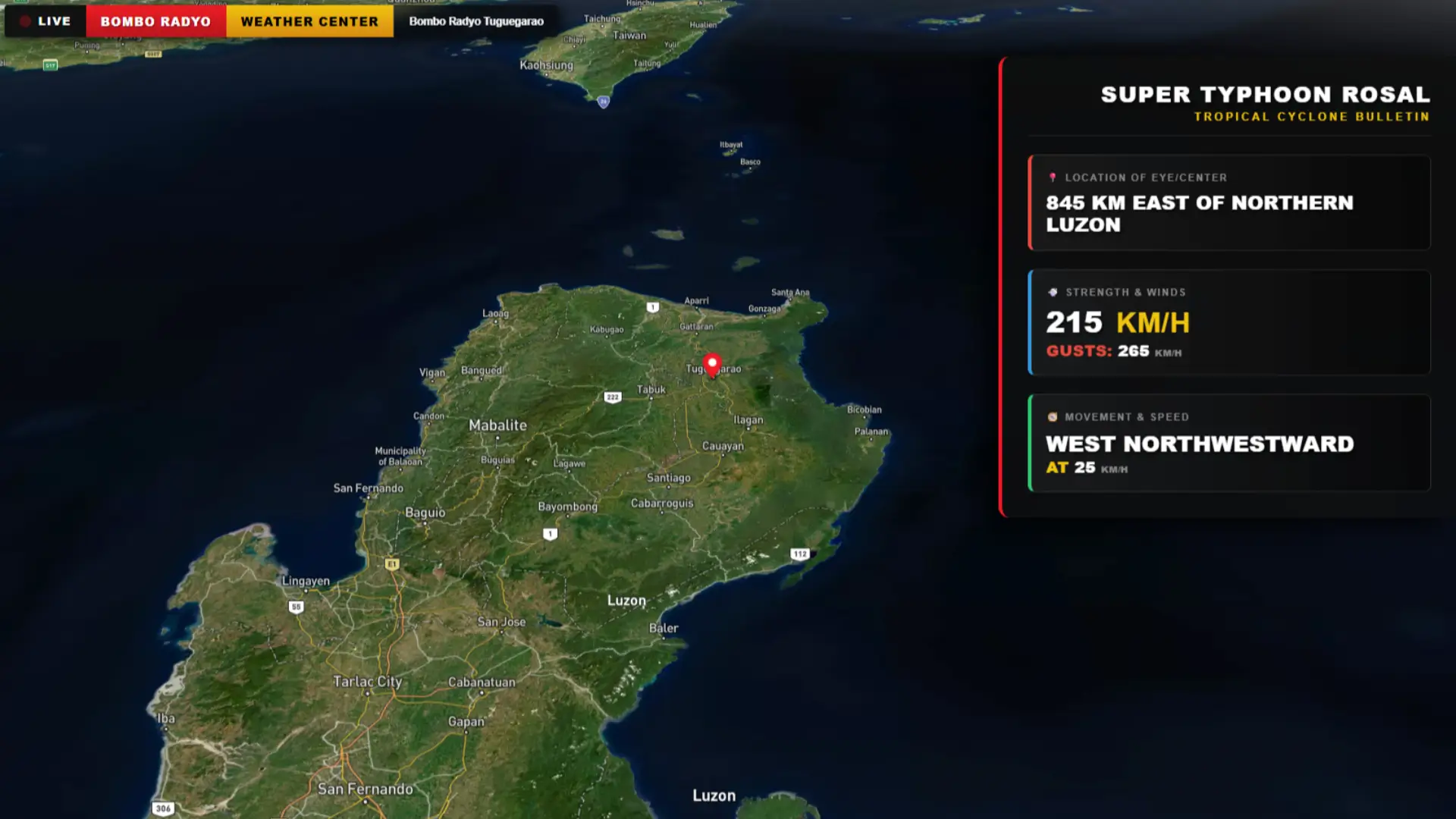The image size is (1456, 819).
Task: Click the WEST NORTHWESTWARD movement text
Action: click(x=1200, y=444)
